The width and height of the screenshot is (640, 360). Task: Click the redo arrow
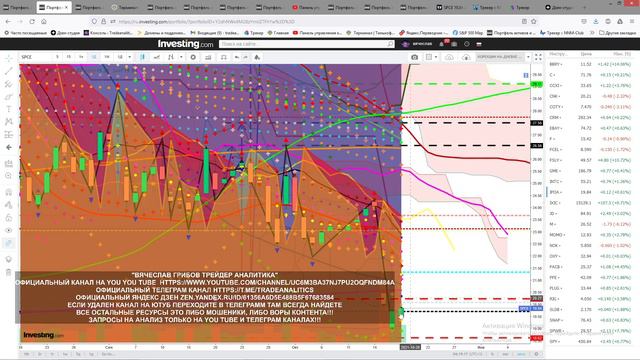coord(245,57)
